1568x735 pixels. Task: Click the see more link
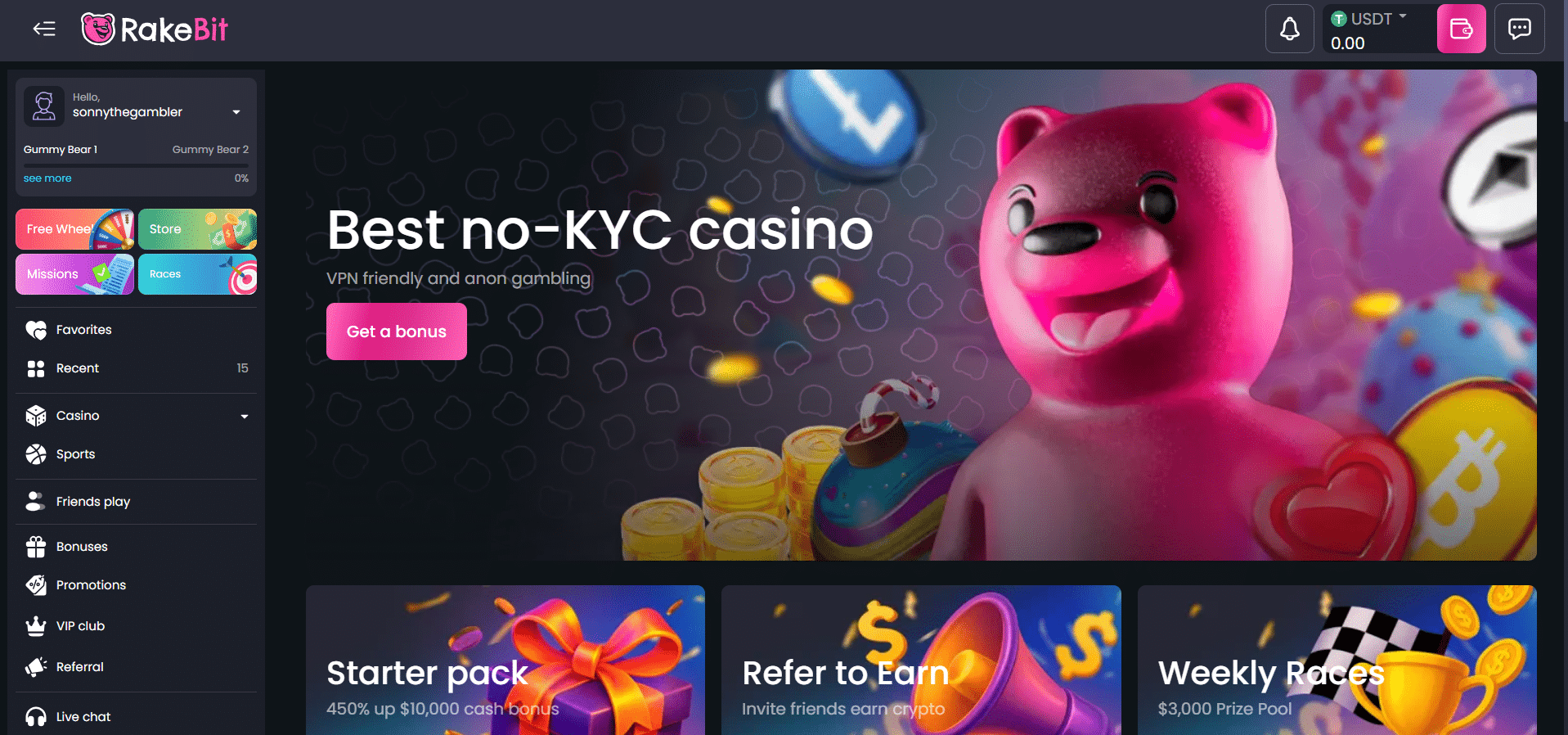pos(47,178)
